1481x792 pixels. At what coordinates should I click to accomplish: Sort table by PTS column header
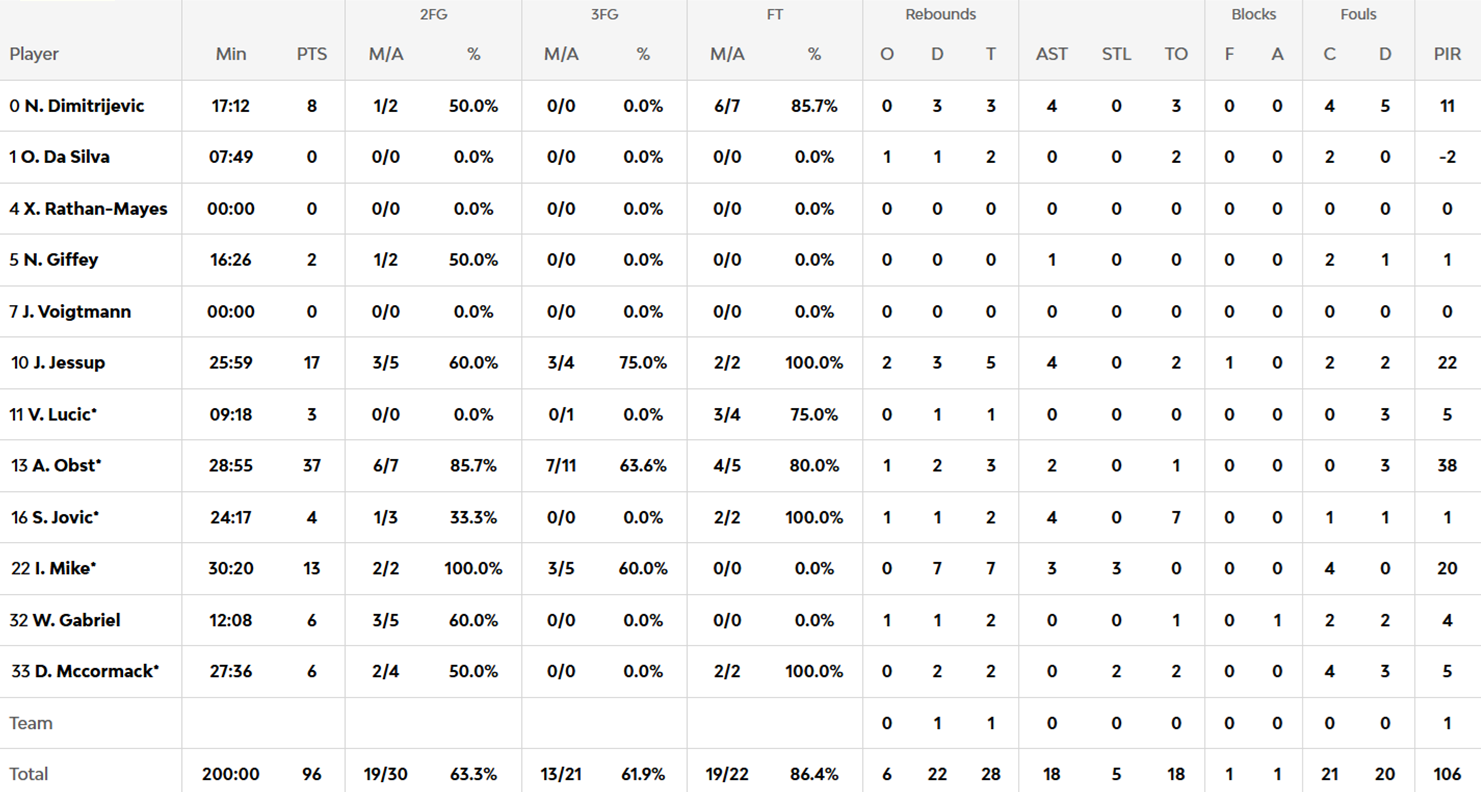point(312,55)
